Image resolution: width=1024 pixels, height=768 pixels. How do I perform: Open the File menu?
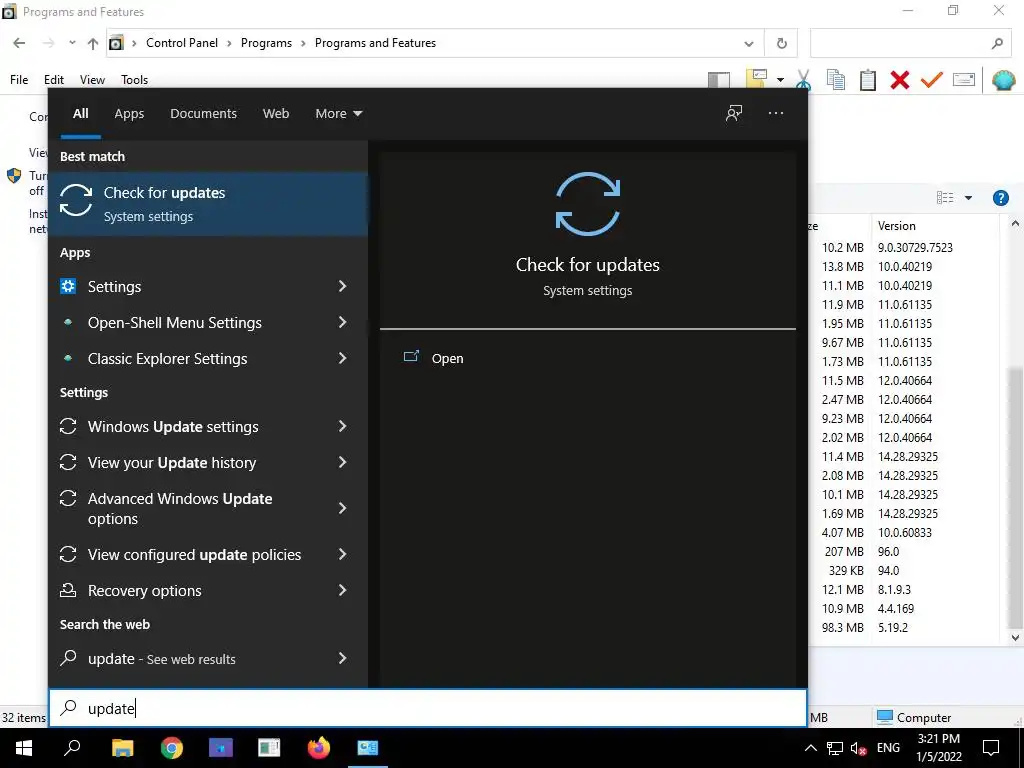point(19,80)
